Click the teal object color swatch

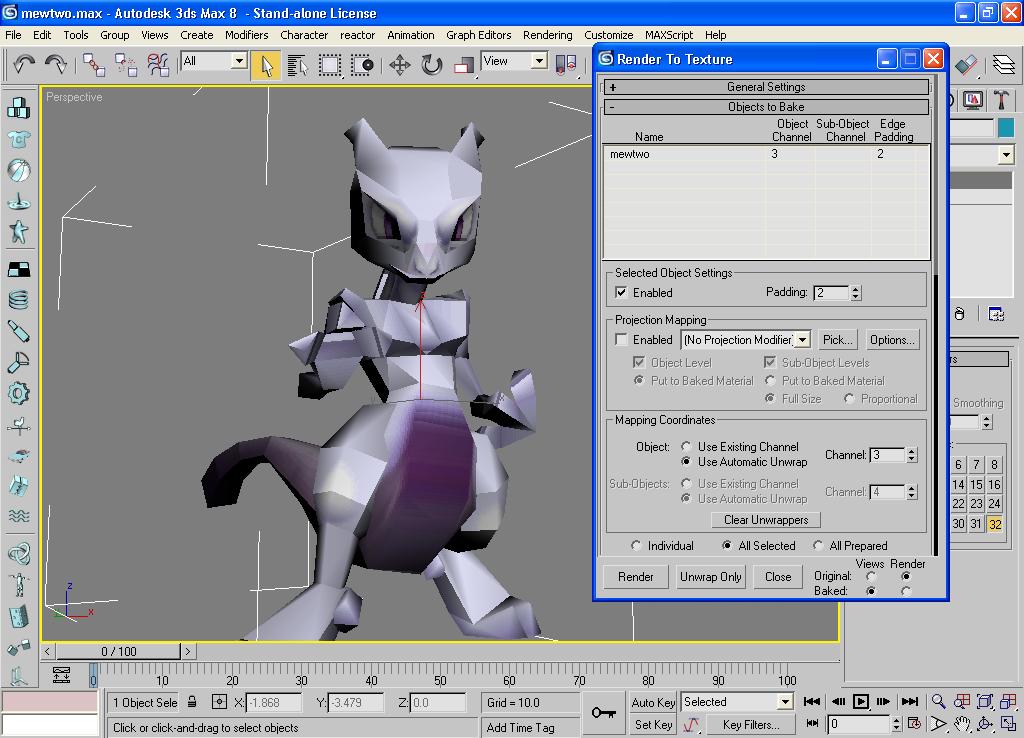(x=1004, y=128)
